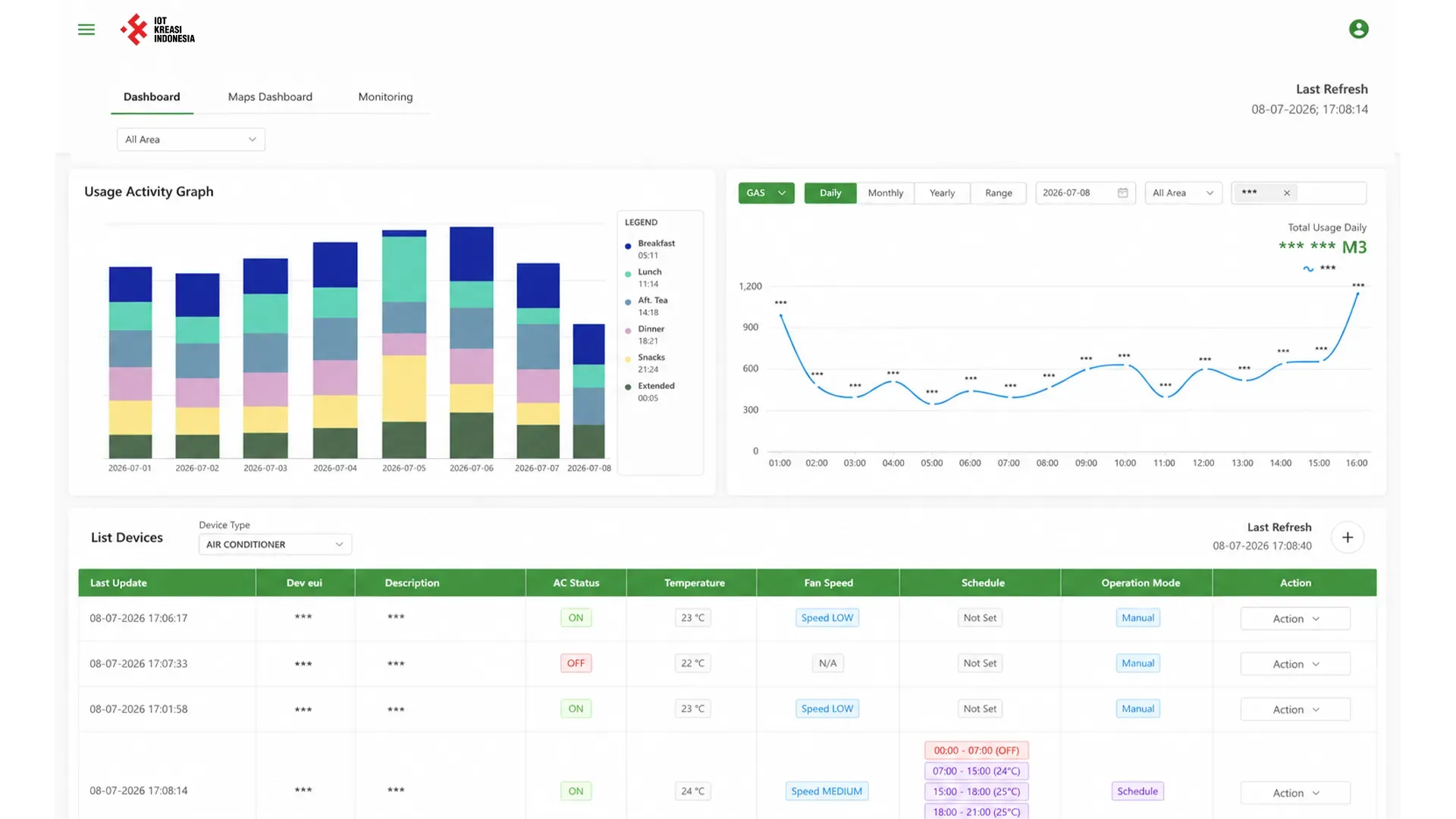Add a new device with plus button
This screenshot has height=819, width=1456.
click(1348, 538)
